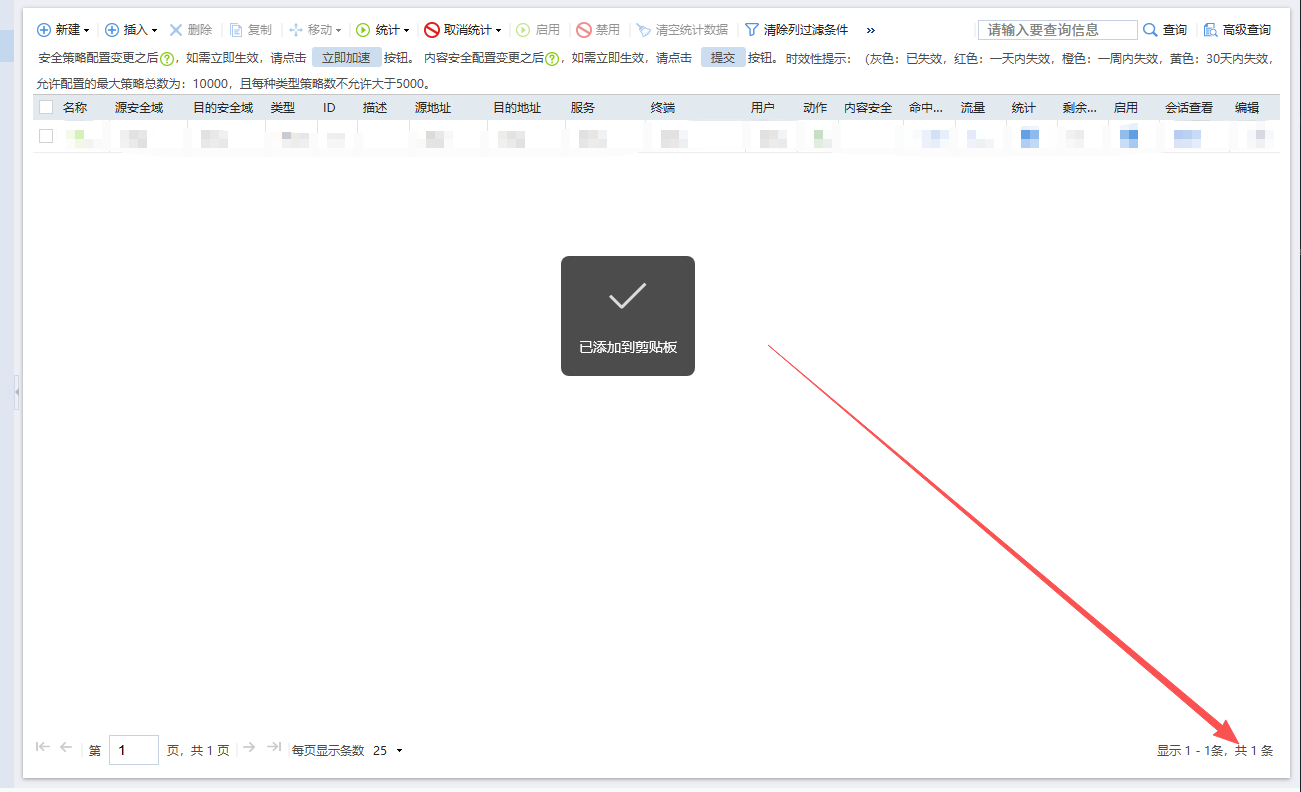Expand the 插入 dropdown arrow
This screenshot has height=792, width=1301.
click(x=154, y=31)
